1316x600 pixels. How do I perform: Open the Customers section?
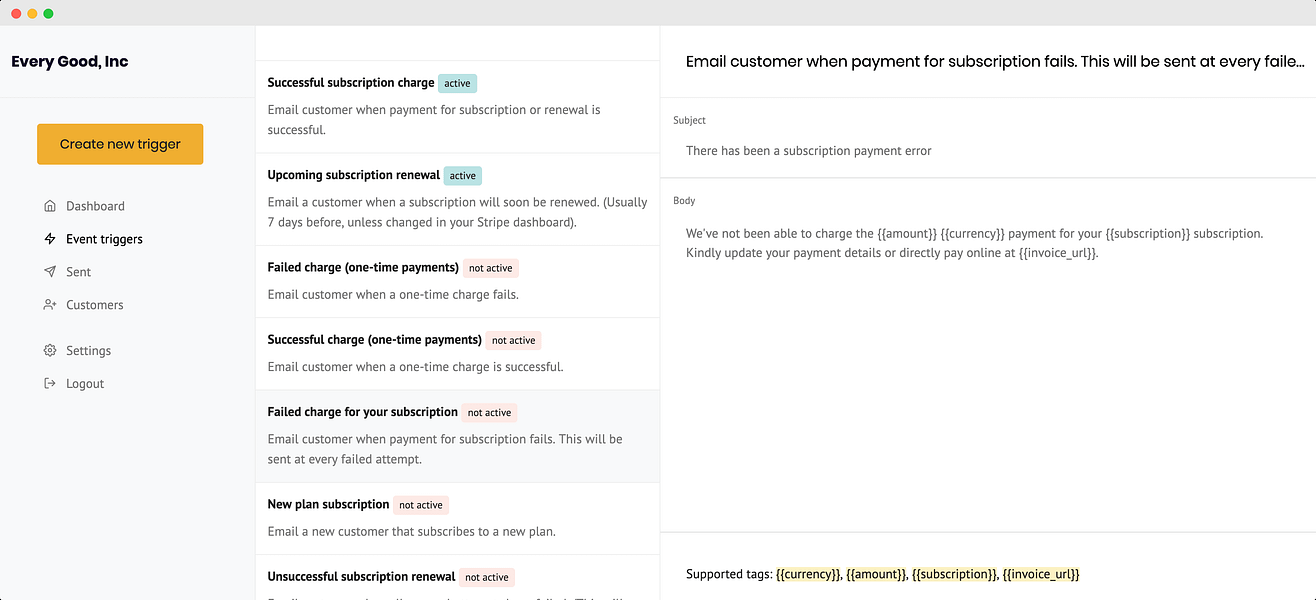point(95,305)
